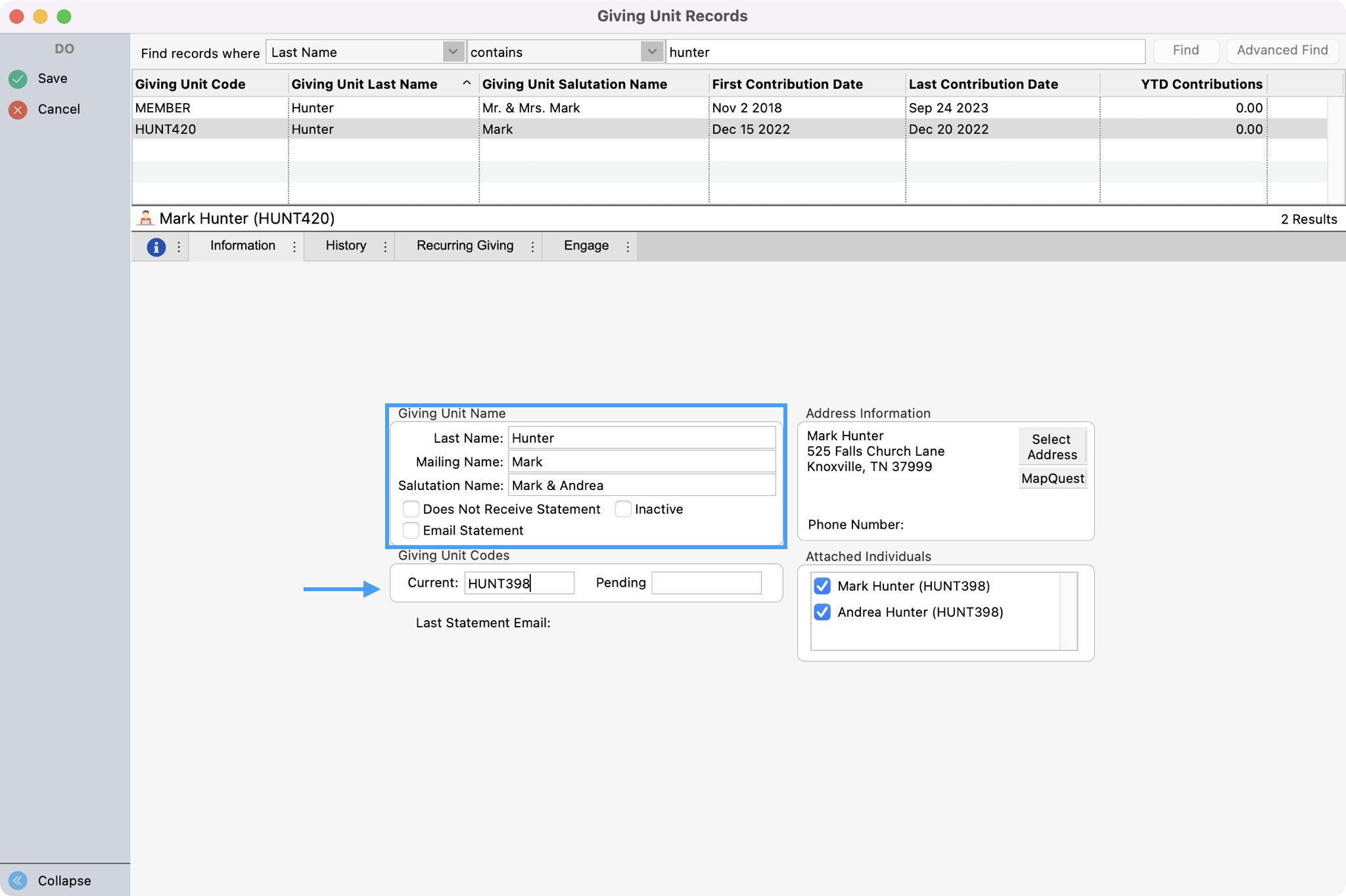Click the blue Collapse double-arrow icon
1346x896 pixels.
18,880
